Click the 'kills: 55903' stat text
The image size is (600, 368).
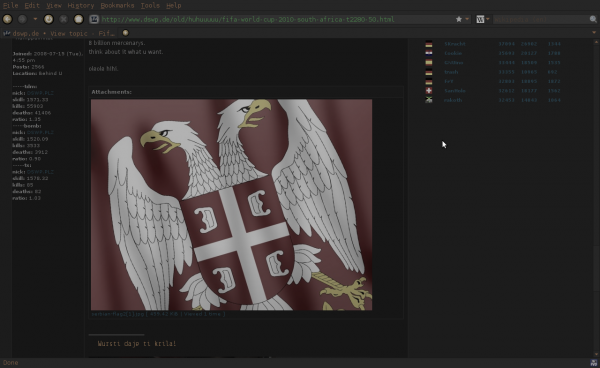click(x=28, y=106)
